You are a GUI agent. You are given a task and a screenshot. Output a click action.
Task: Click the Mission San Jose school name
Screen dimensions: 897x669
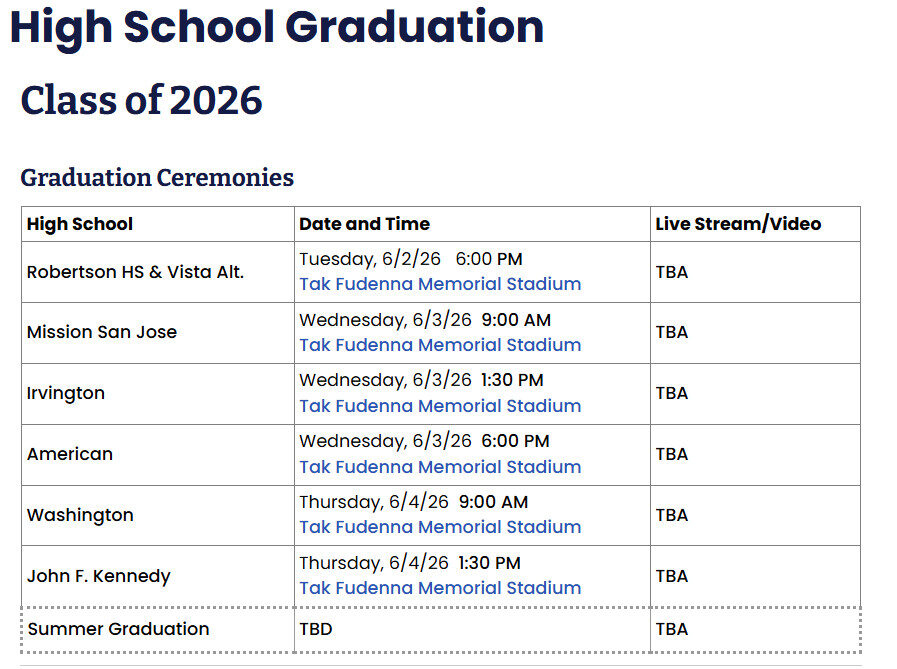pos(102,332)
